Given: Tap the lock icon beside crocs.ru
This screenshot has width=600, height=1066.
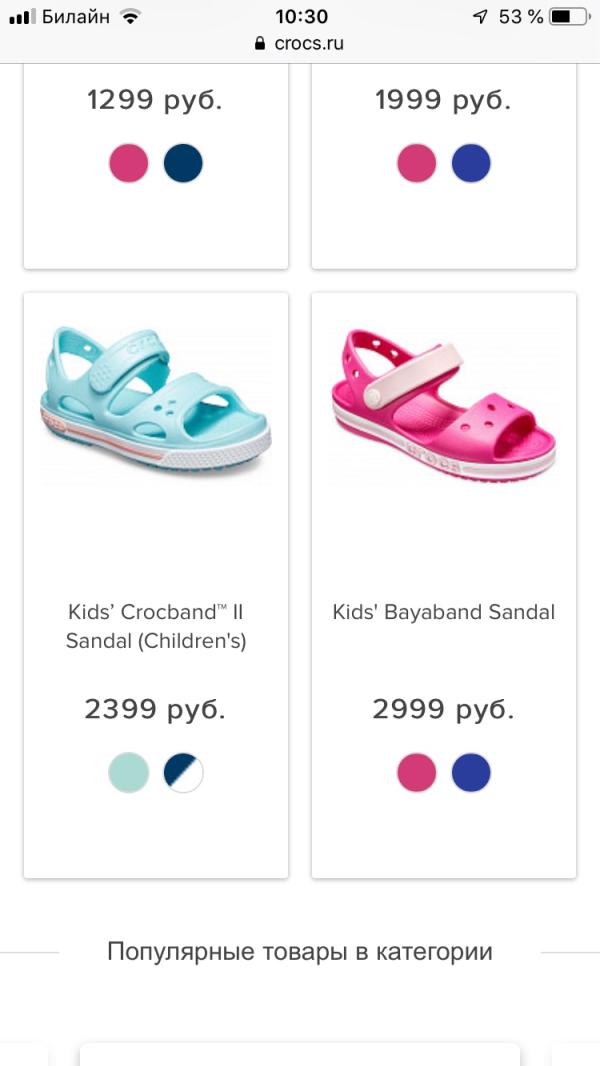Looking at the screenshot, I should [259, 44].
